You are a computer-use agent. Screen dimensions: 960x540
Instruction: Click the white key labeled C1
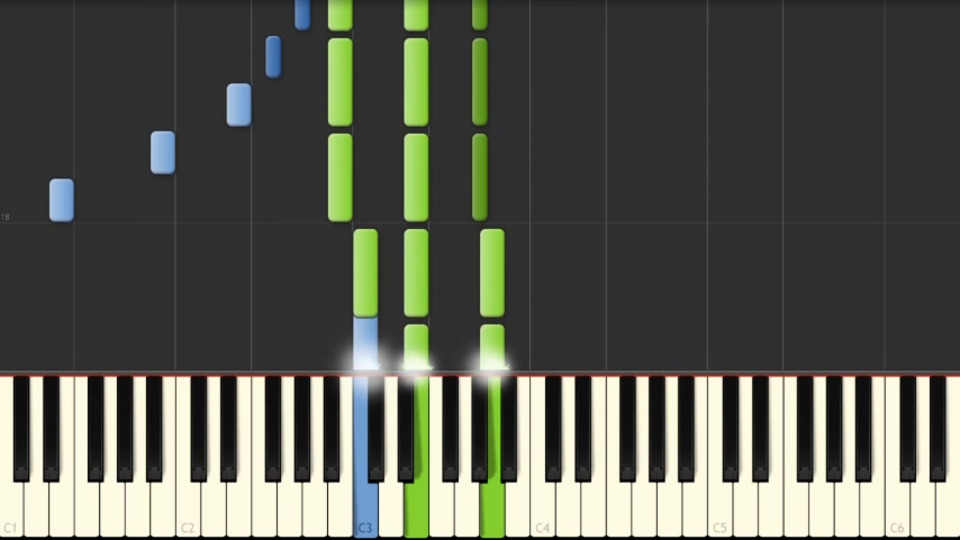(x=11, y=508)
